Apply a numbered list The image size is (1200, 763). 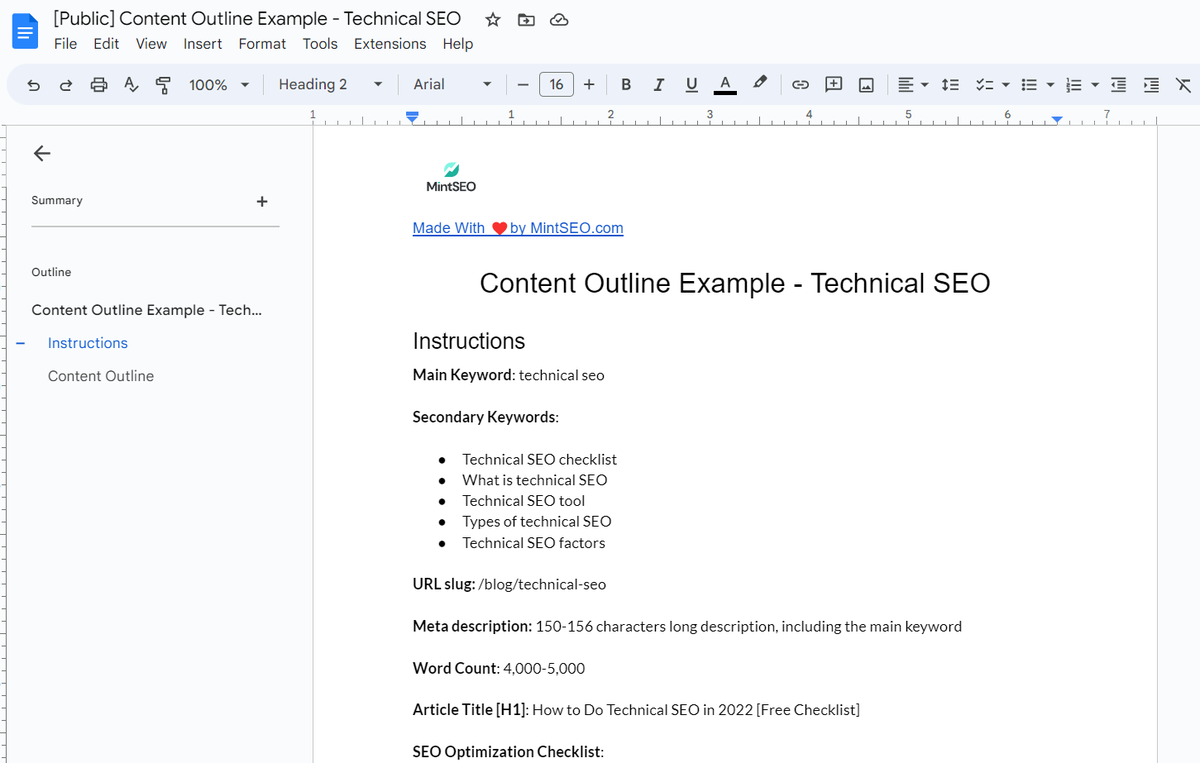point(1074,85)
